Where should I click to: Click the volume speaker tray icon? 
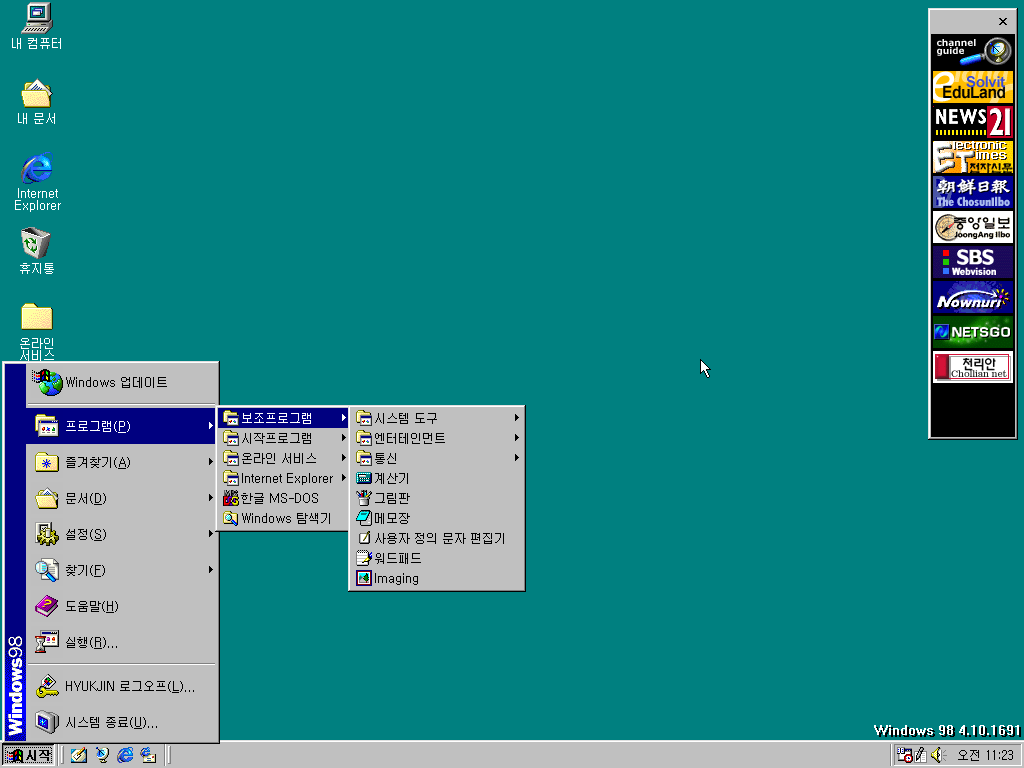(x=938, y=755)
